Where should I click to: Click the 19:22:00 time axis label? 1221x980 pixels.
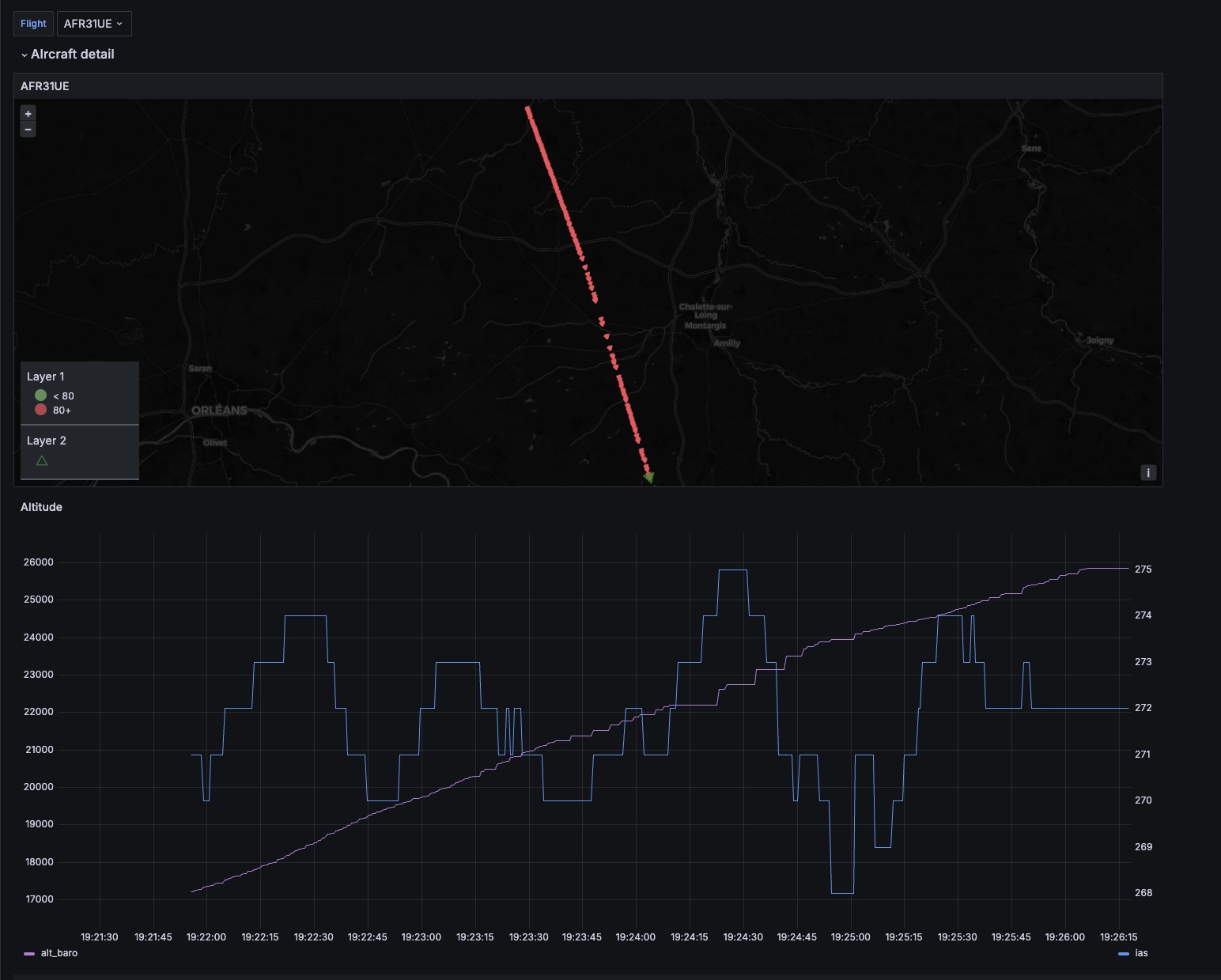pyautogui.click(x=206, y=937)
